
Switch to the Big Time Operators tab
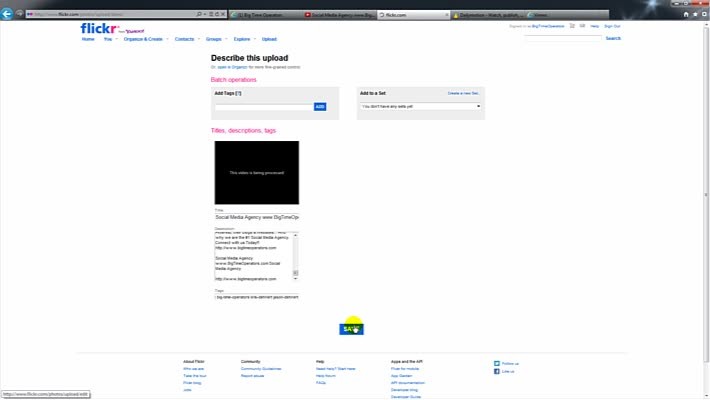(266, 15)
